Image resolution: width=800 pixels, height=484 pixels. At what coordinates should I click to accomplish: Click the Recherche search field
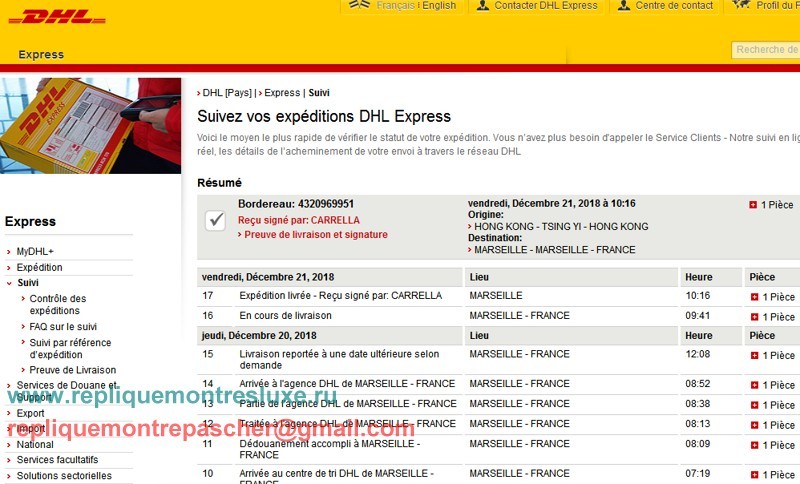[765, 49]
